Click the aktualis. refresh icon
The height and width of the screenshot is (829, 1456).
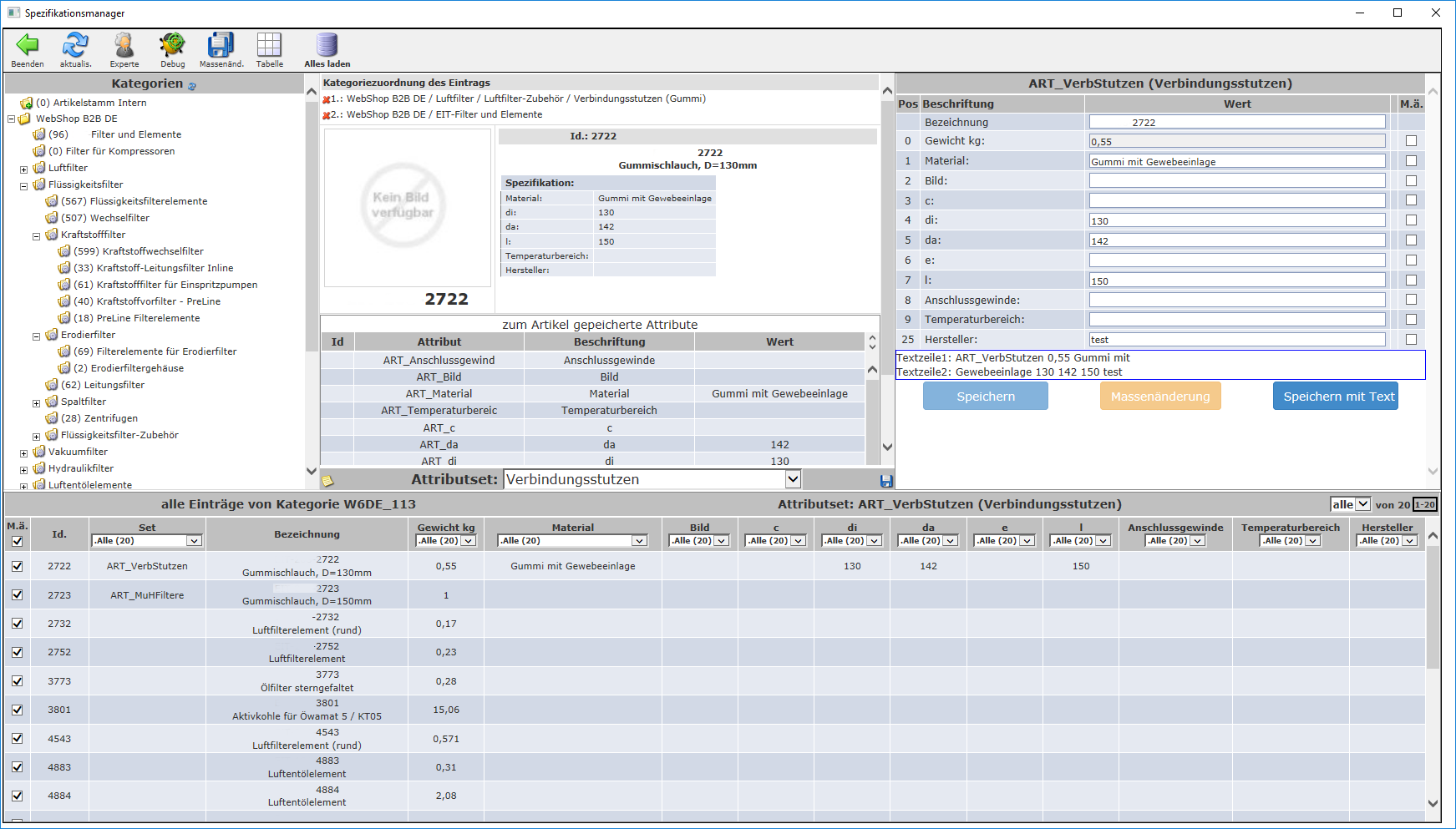[x=75, y=45]
